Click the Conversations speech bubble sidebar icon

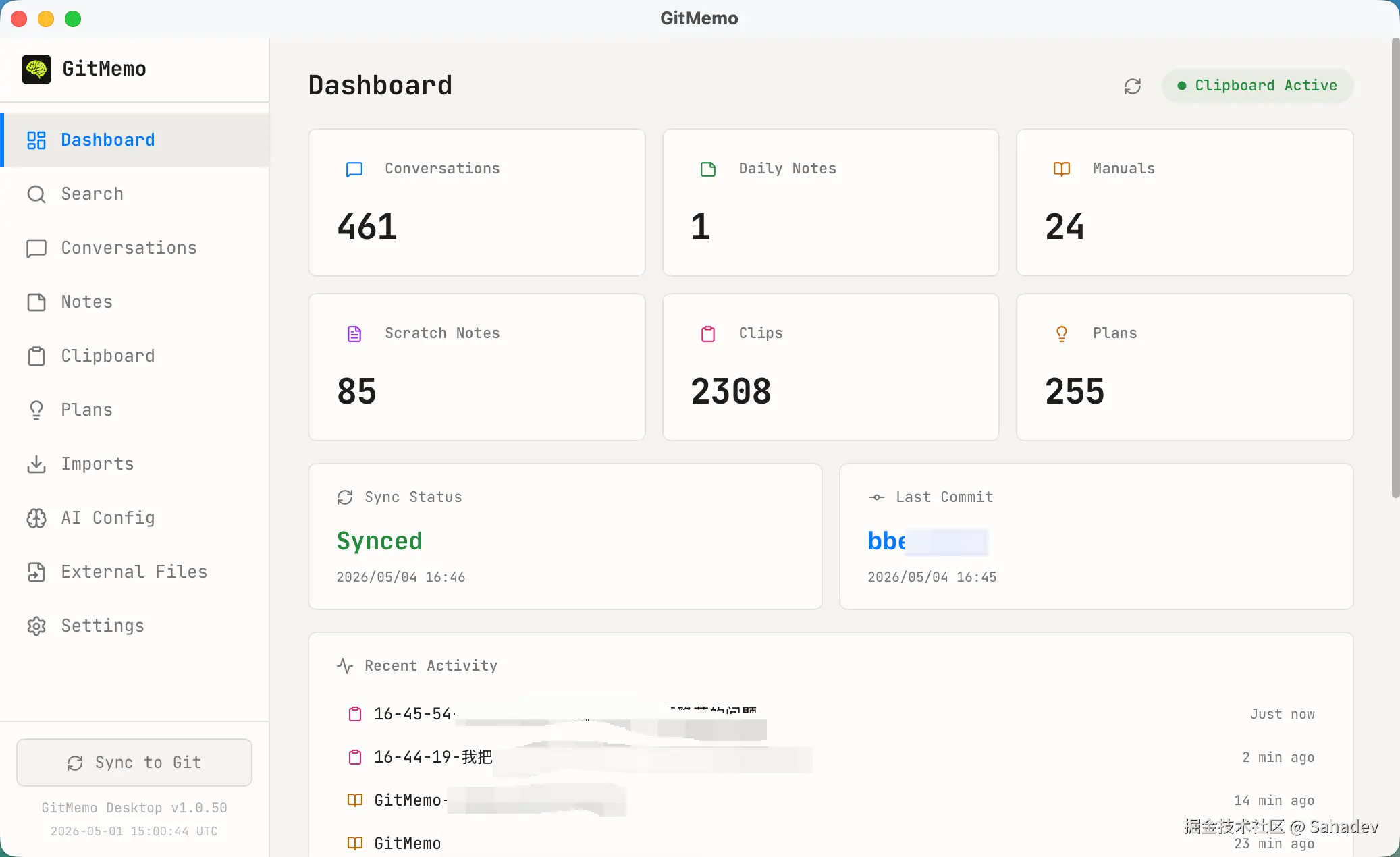click(x=36, y=248)
